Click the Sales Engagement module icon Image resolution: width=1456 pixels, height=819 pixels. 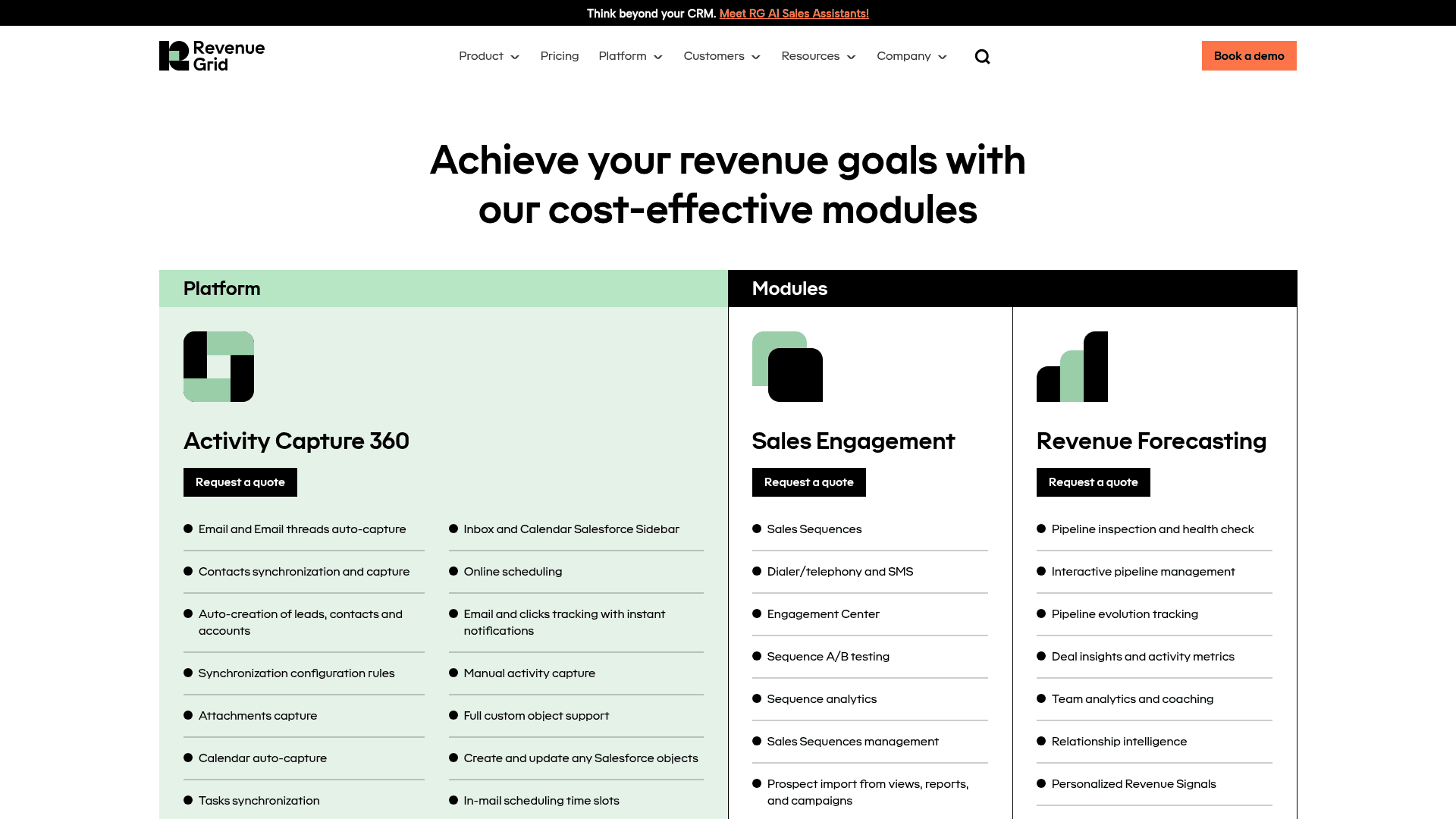(787, 366)
